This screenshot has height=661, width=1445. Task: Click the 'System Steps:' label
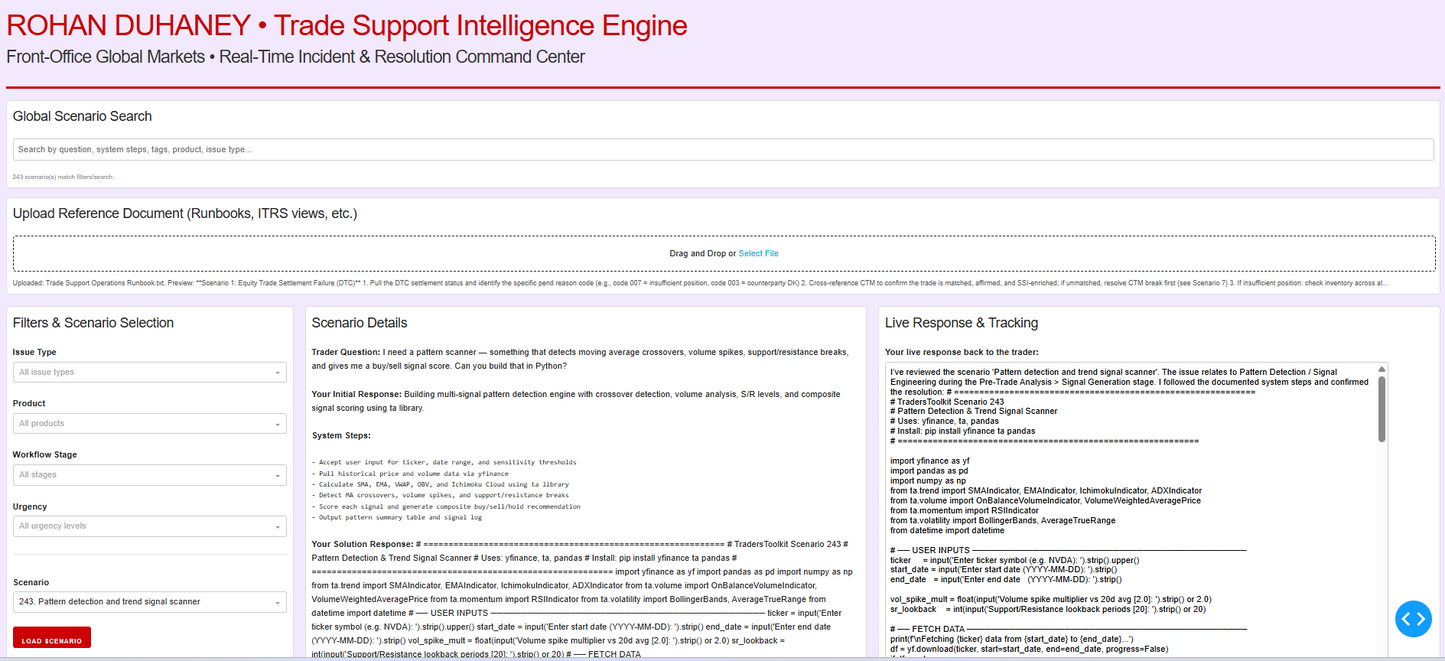click(341, 436)
